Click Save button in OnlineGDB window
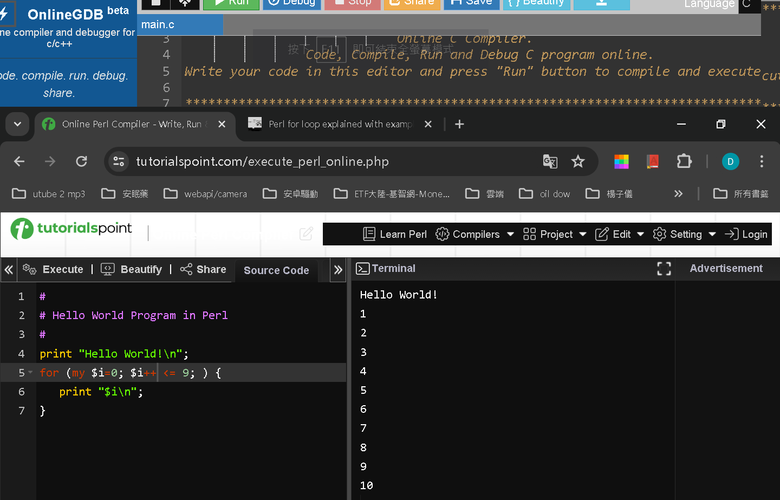780x500 pixels. click(x=472, y=3)
